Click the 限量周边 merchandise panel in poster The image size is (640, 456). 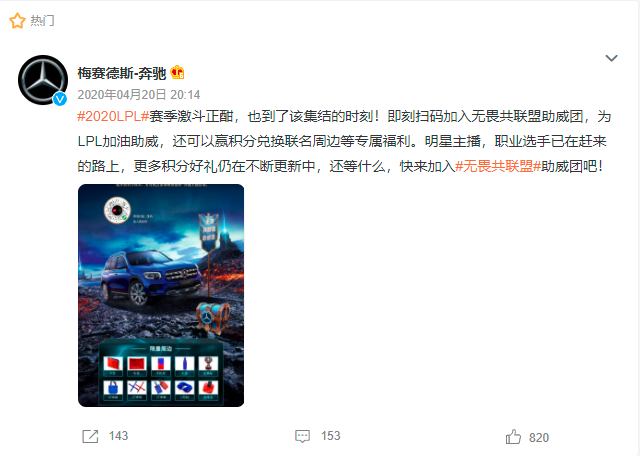point(161,372)
